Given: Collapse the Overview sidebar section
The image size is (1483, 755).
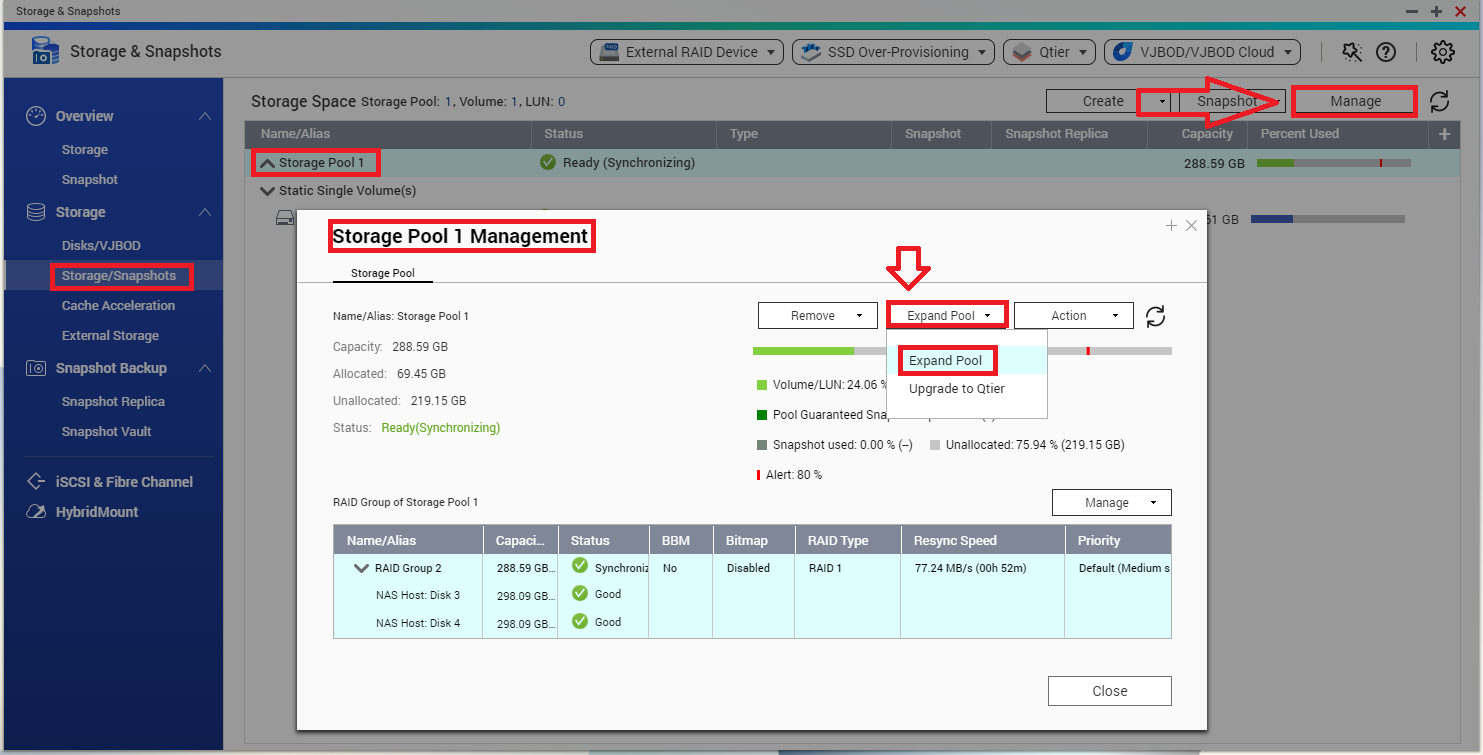Looking at the screenshot, I should coord(205,116).
